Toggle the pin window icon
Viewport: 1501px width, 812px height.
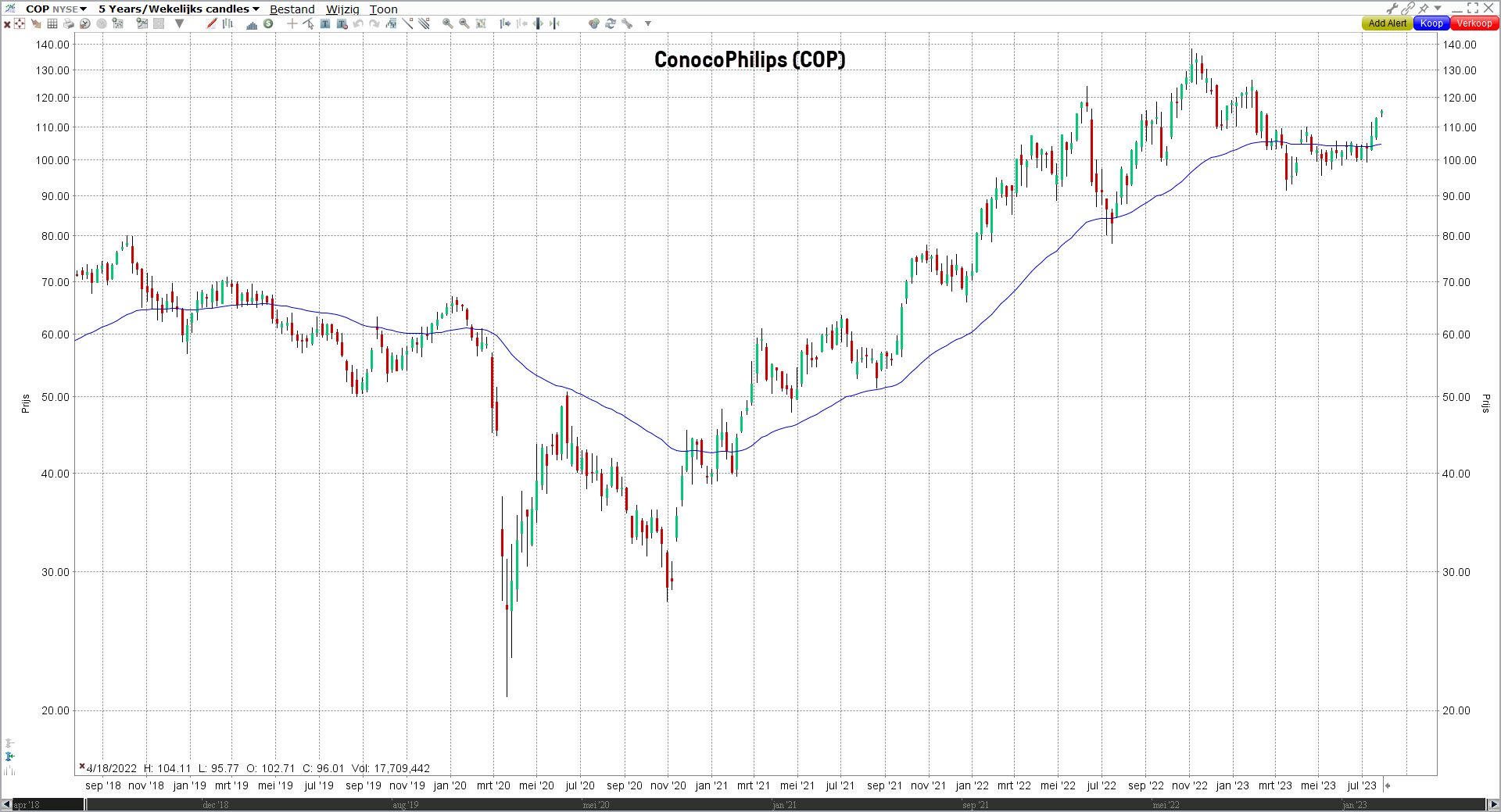click(x=1424, y=8)
